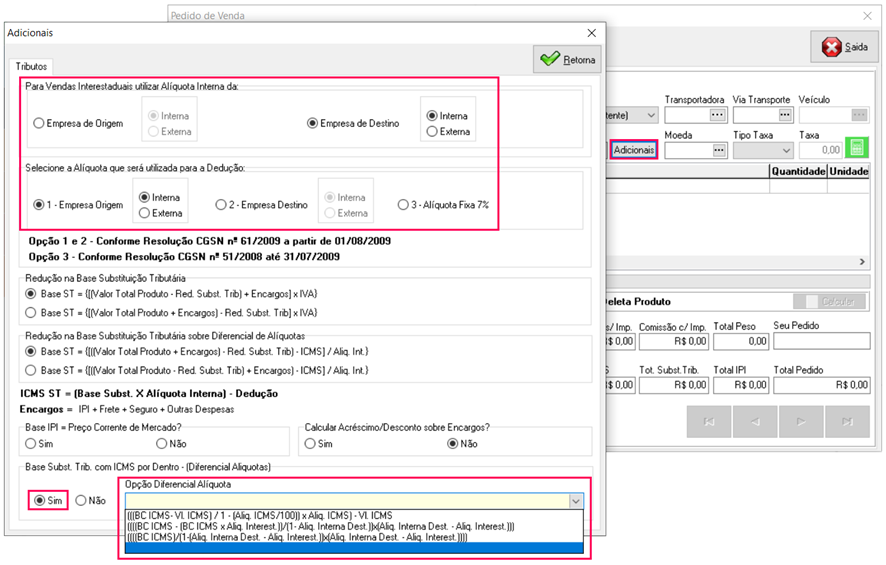
Task: Click the product grid horizontal scrollbar right arrow
Action: [863, 262]
